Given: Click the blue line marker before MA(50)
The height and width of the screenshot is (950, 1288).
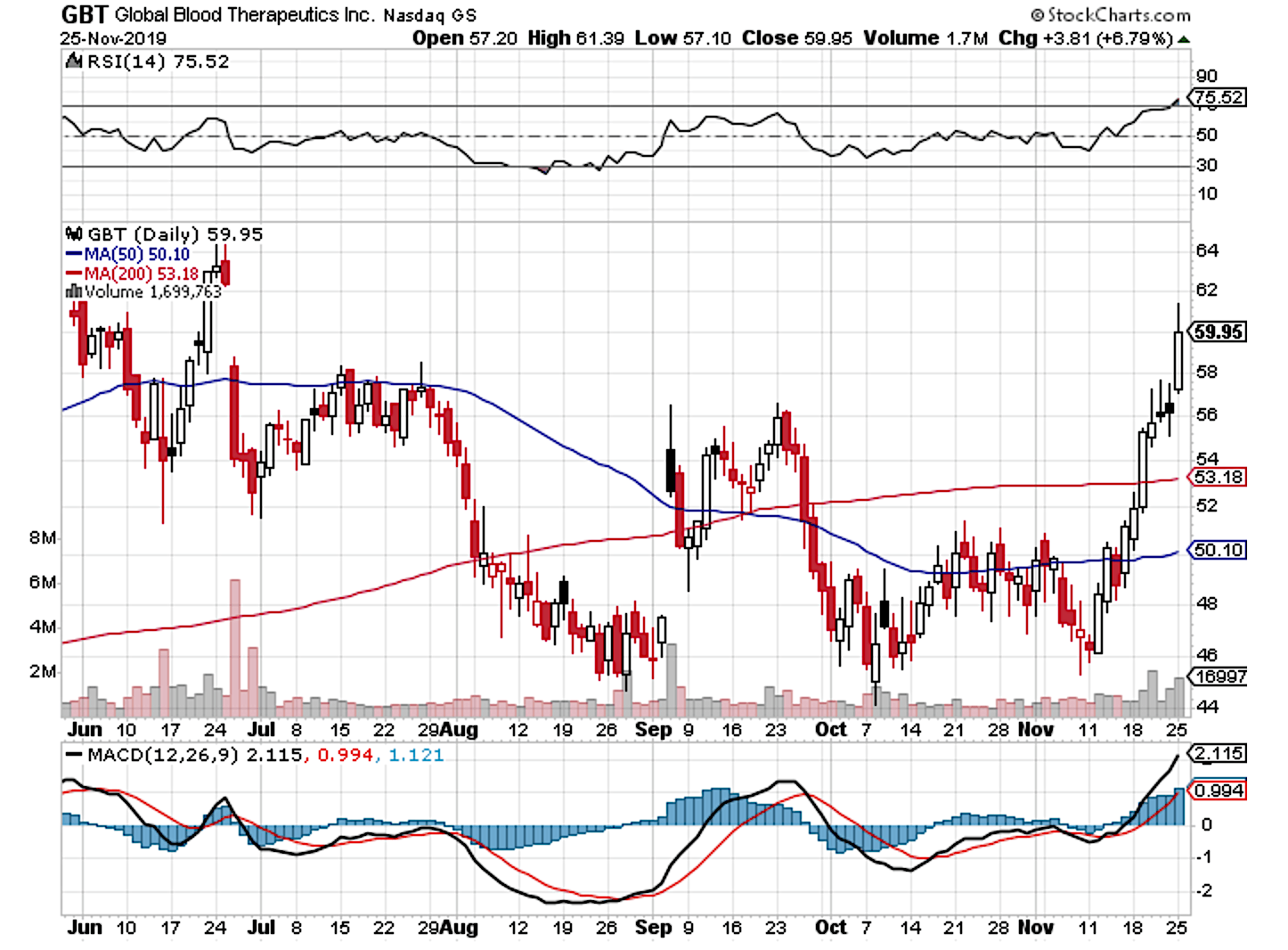Looking at the screenshot, I should (74, 255).
